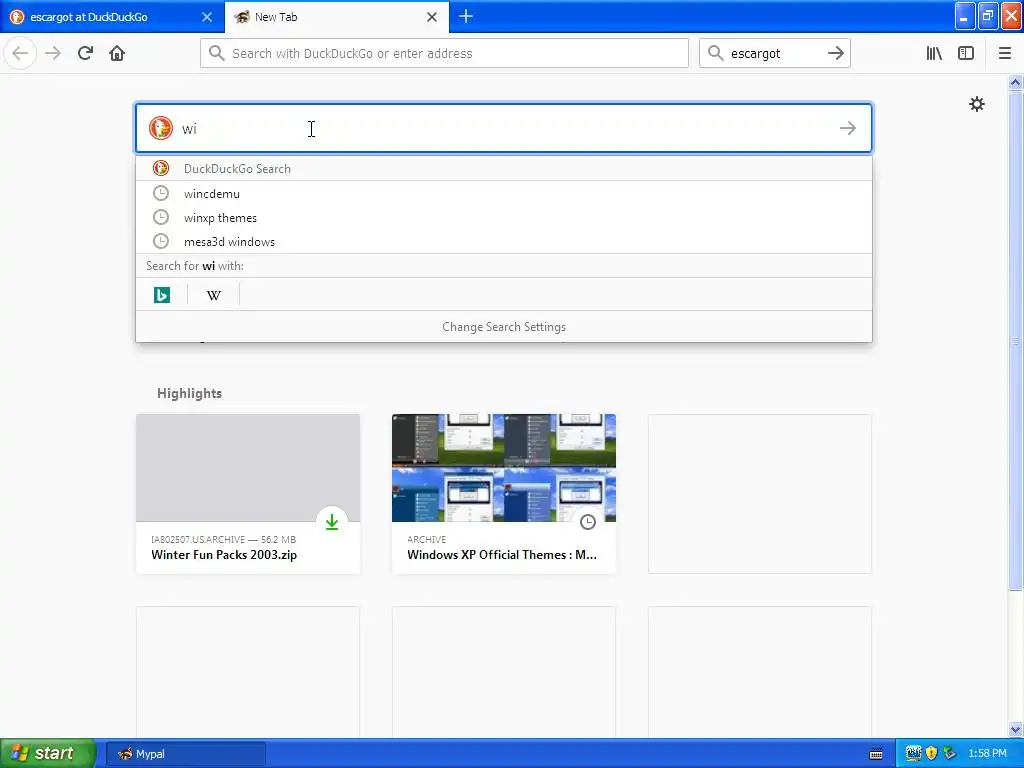The height and width of the screenshot is (768, 1024).
Task: Focus the address bar field
Action: tap(444, 53)
